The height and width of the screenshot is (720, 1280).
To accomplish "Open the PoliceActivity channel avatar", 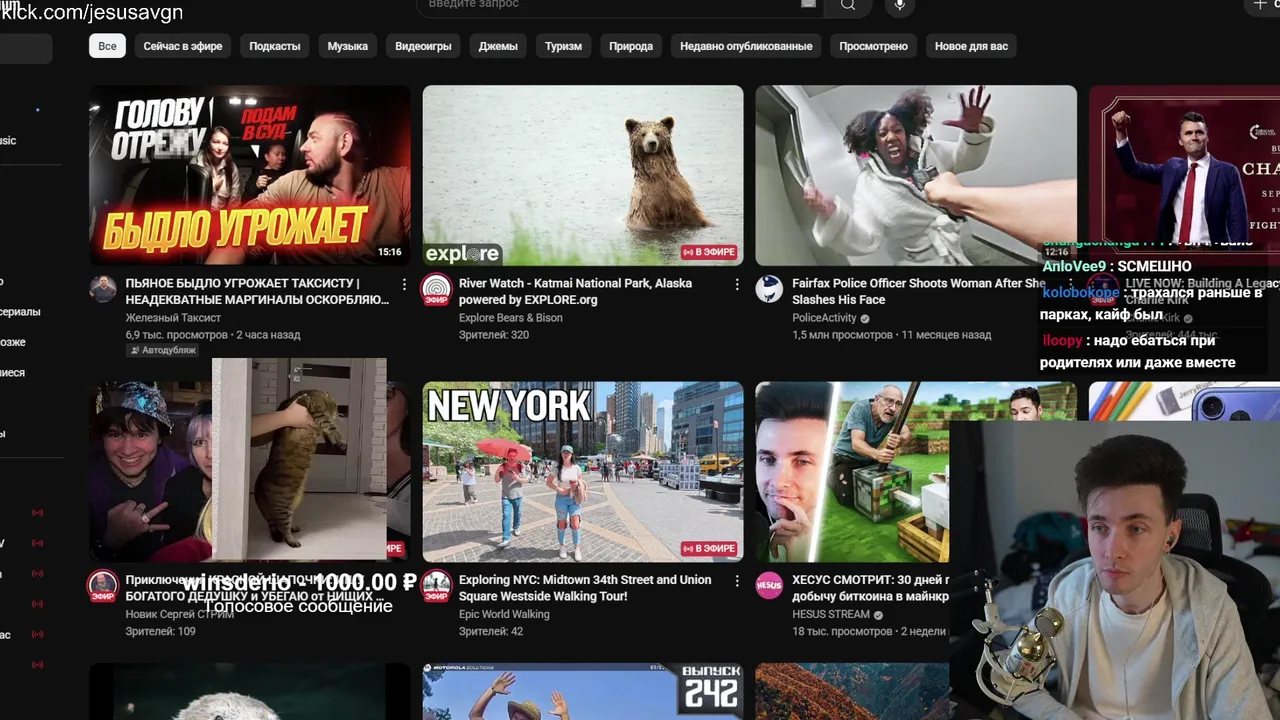I will pyautogui.click(x=769, y=289).
